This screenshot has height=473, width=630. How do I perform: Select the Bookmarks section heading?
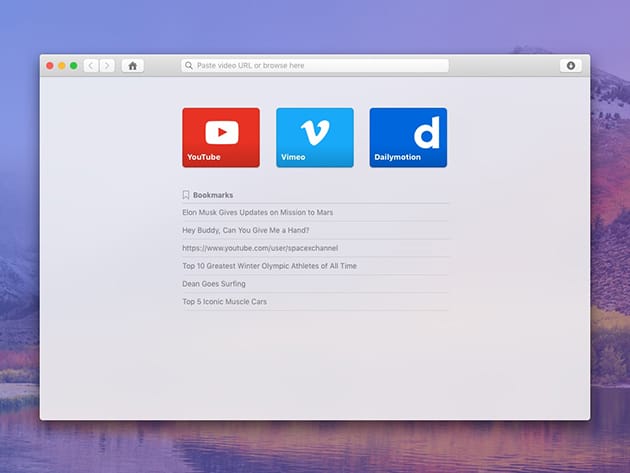click(x=213, y=195)
